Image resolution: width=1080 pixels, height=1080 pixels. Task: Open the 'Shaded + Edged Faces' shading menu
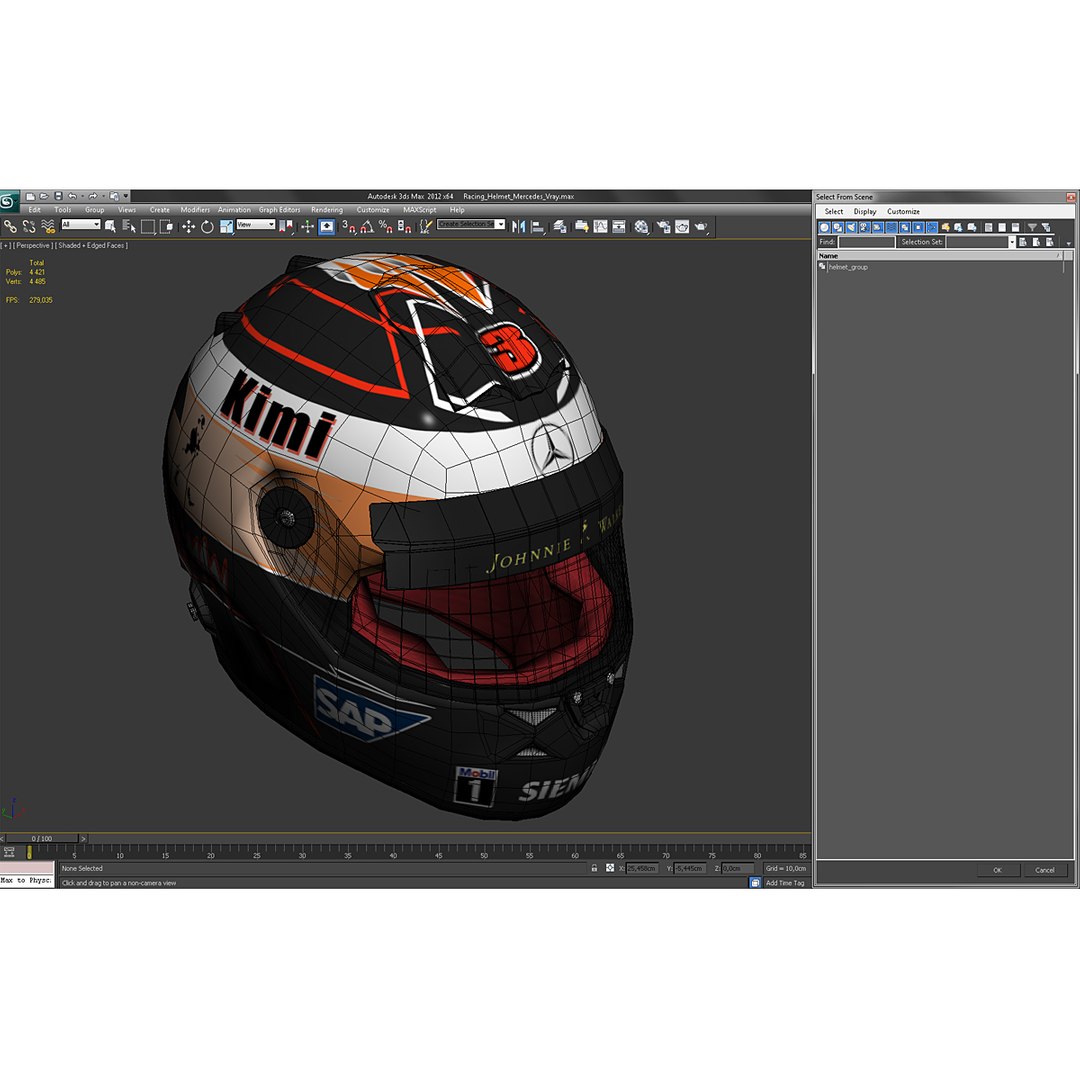pos(91,245)
